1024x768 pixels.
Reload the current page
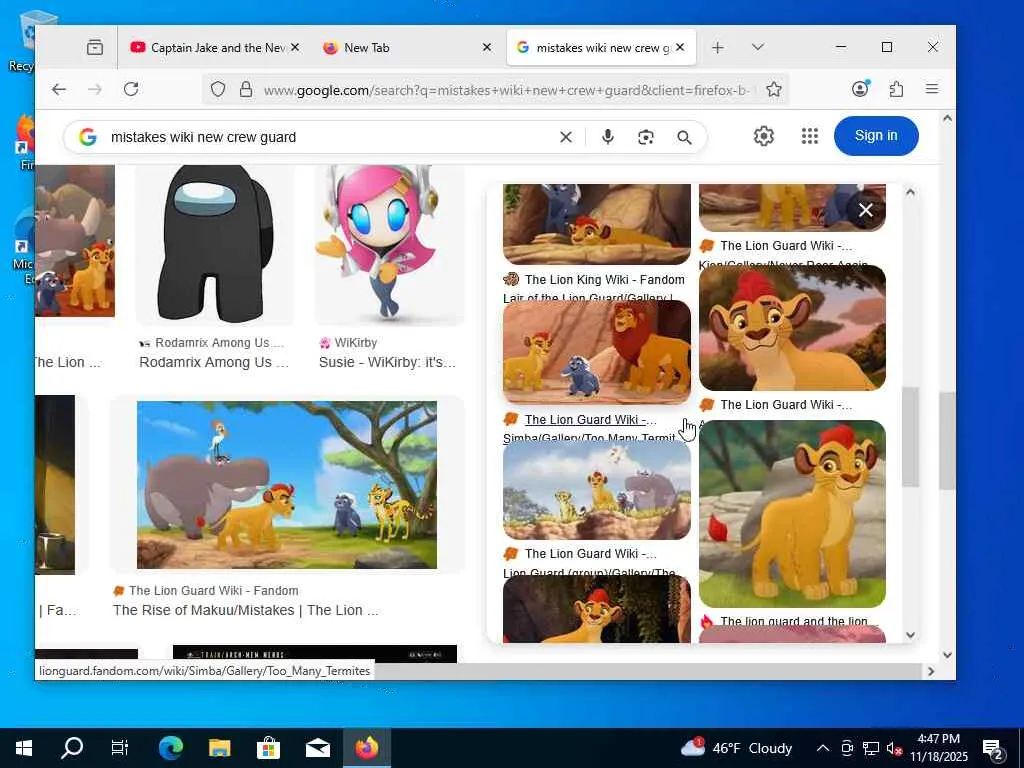pyautogui.click(x=131, y=89)
